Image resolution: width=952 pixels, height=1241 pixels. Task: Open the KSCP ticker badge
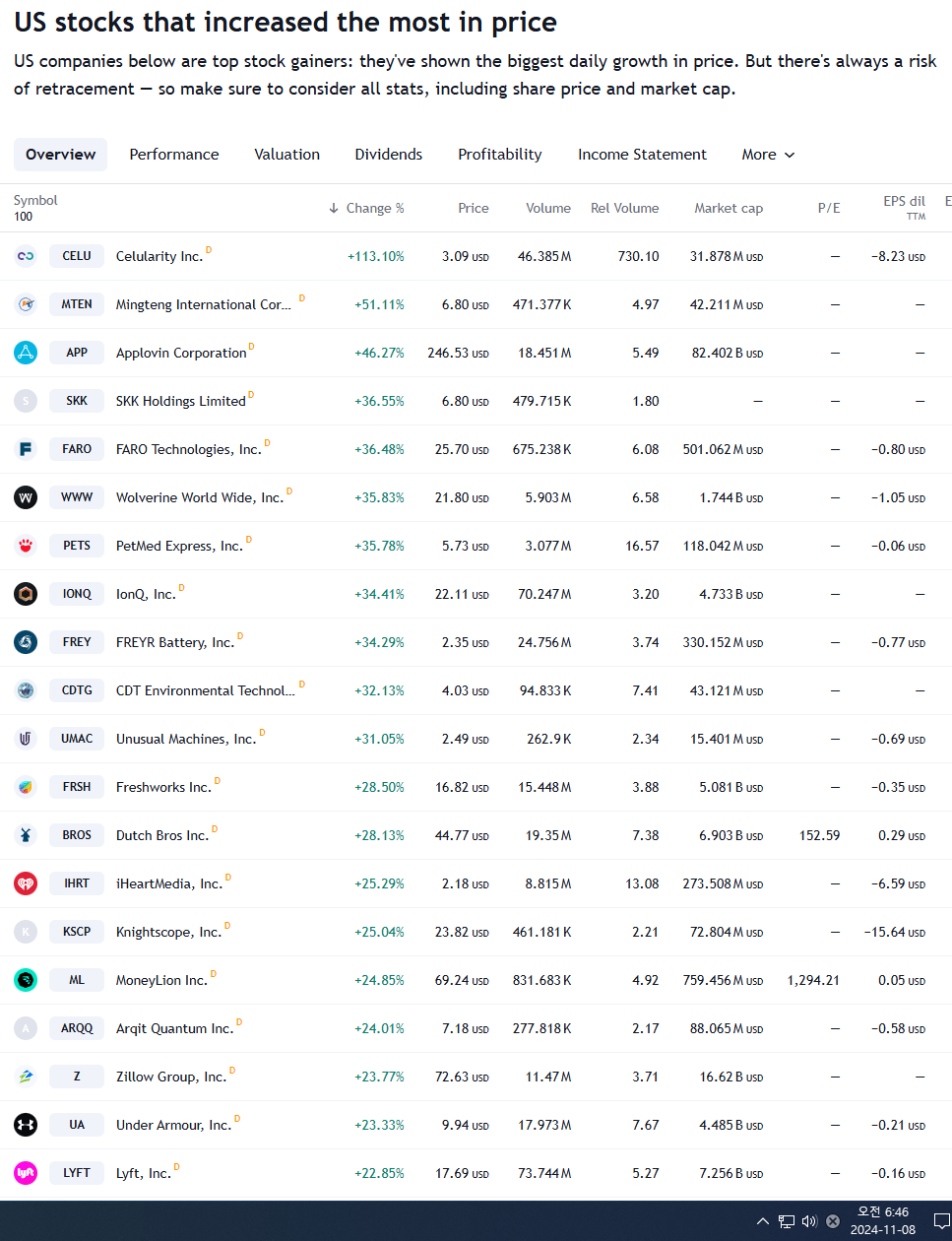[77, 932]
